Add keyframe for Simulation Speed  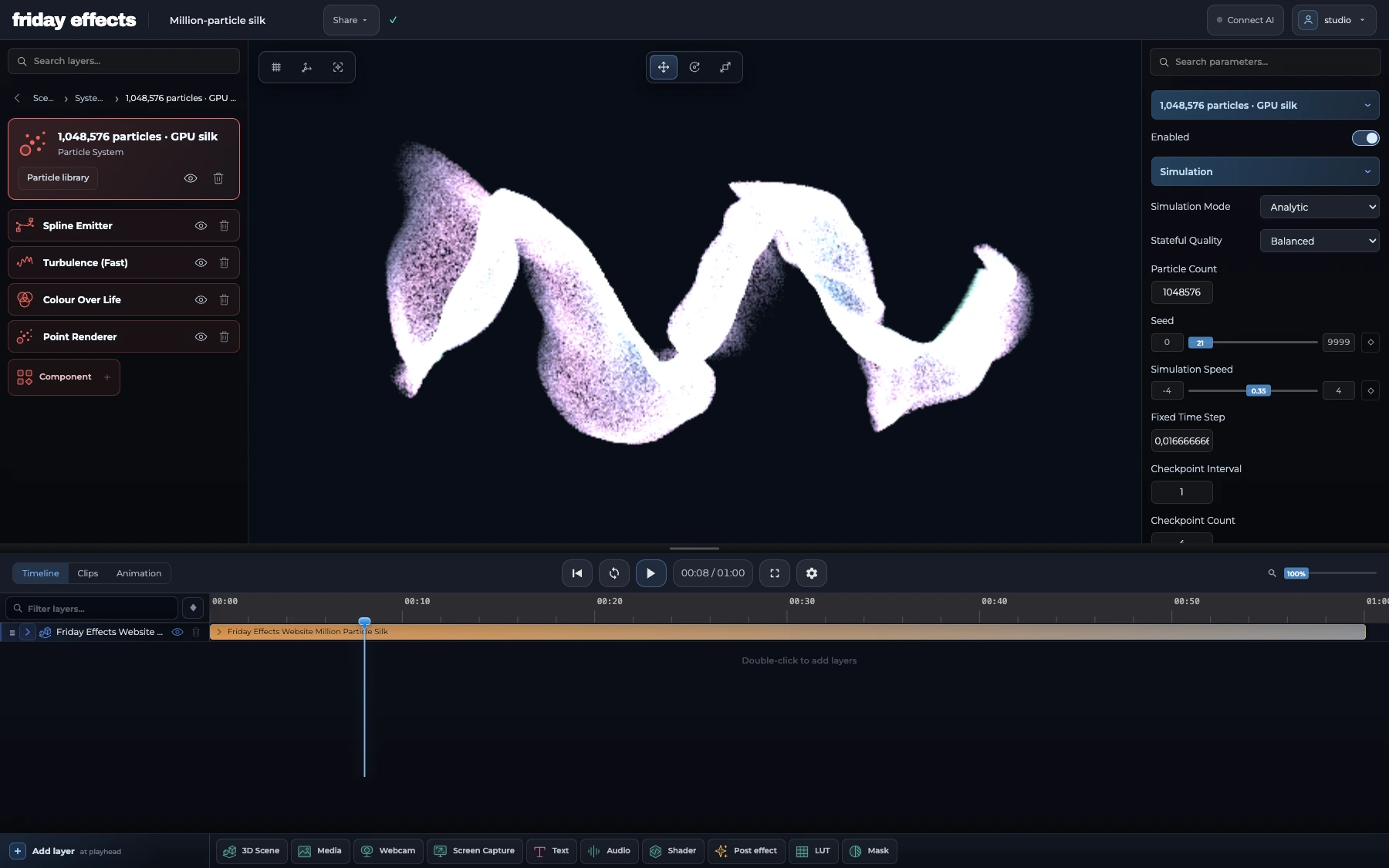[x=1370, y=391]
